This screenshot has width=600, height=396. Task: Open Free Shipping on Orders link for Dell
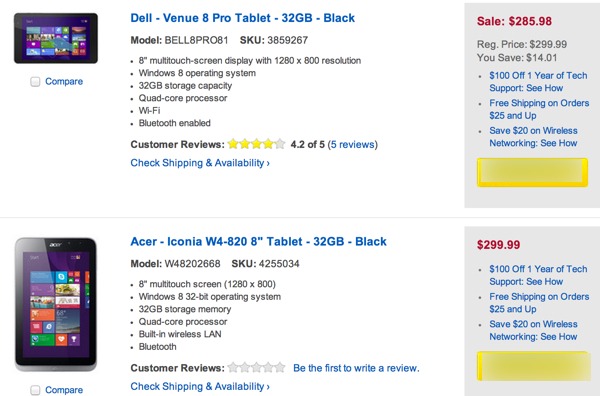click(539, 109)
